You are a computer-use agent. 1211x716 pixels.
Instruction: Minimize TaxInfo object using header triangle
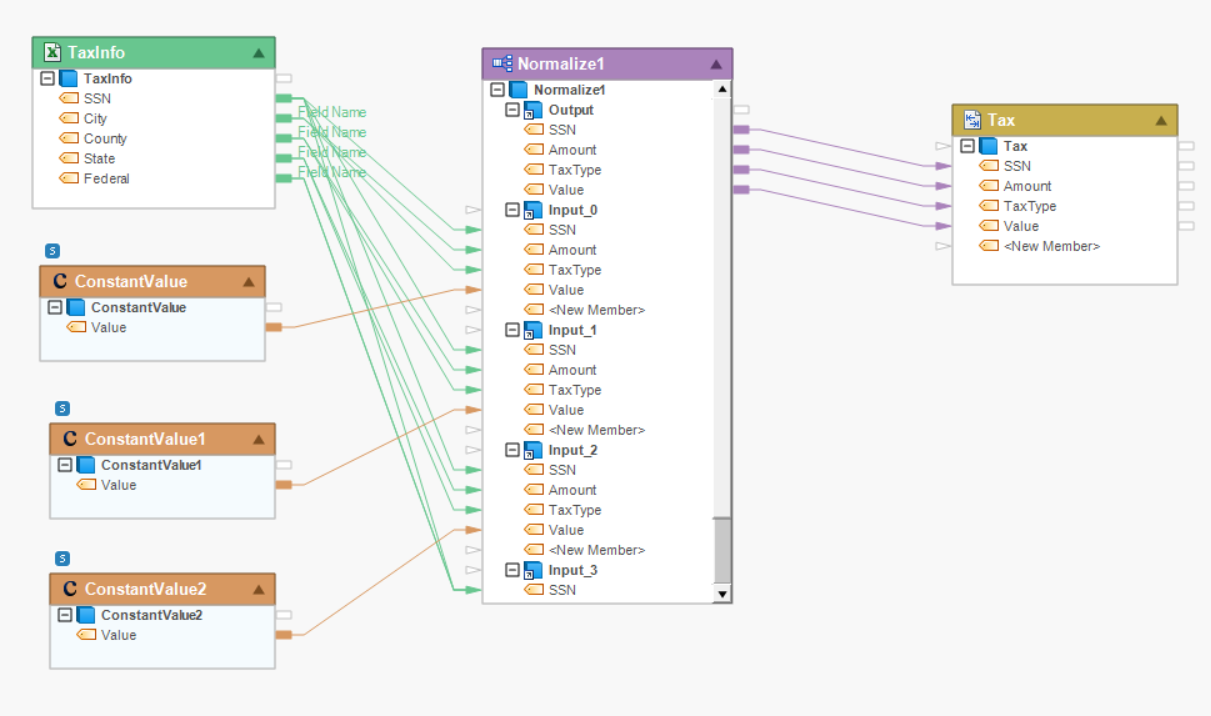258,52
